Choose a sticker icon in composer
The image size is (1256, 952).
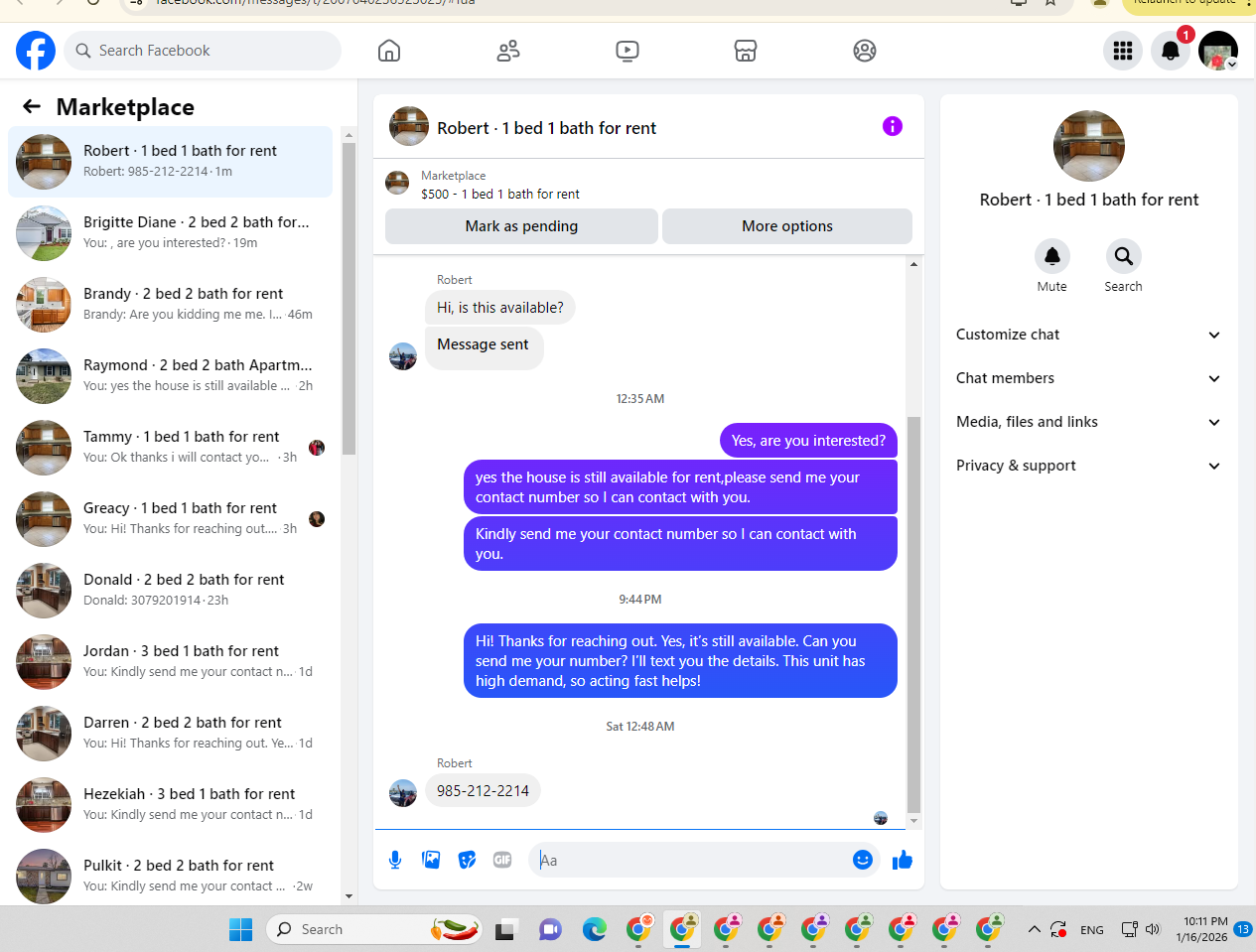point(467,860)
